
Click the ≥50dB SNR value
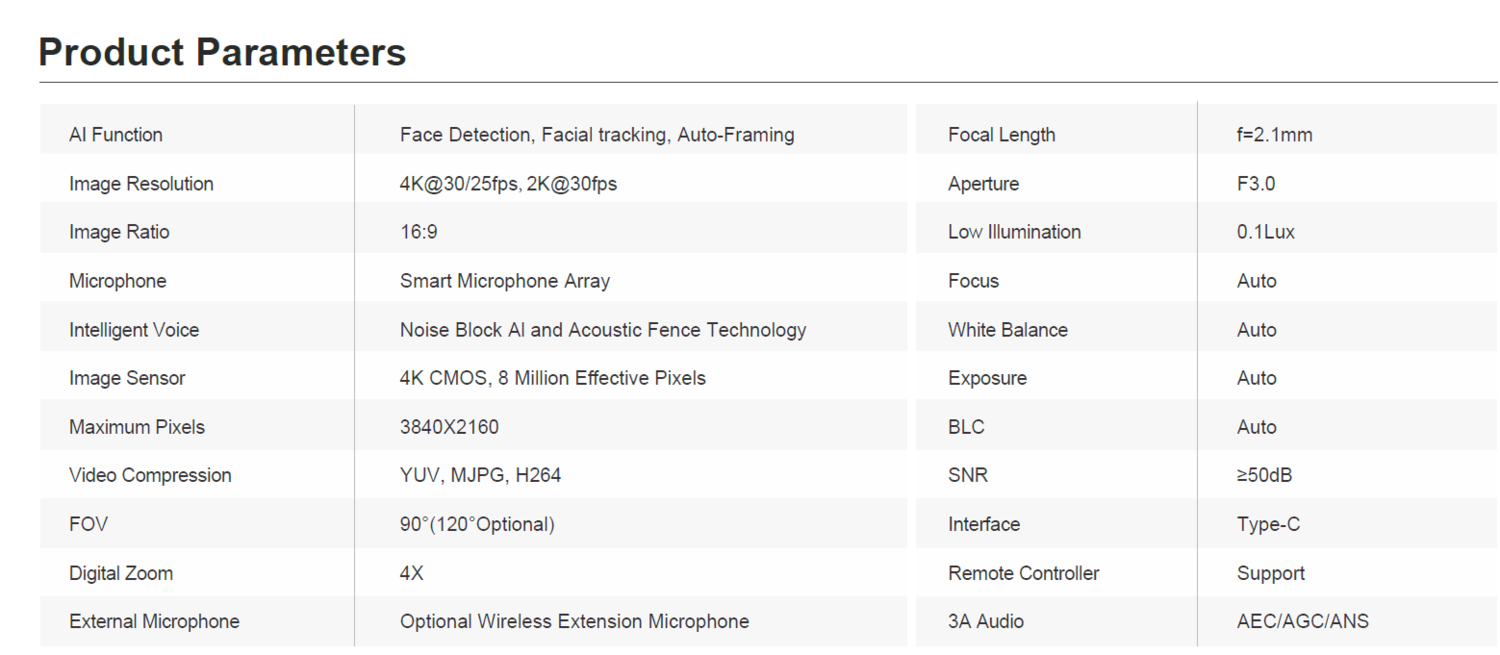tap(1264, 476)
